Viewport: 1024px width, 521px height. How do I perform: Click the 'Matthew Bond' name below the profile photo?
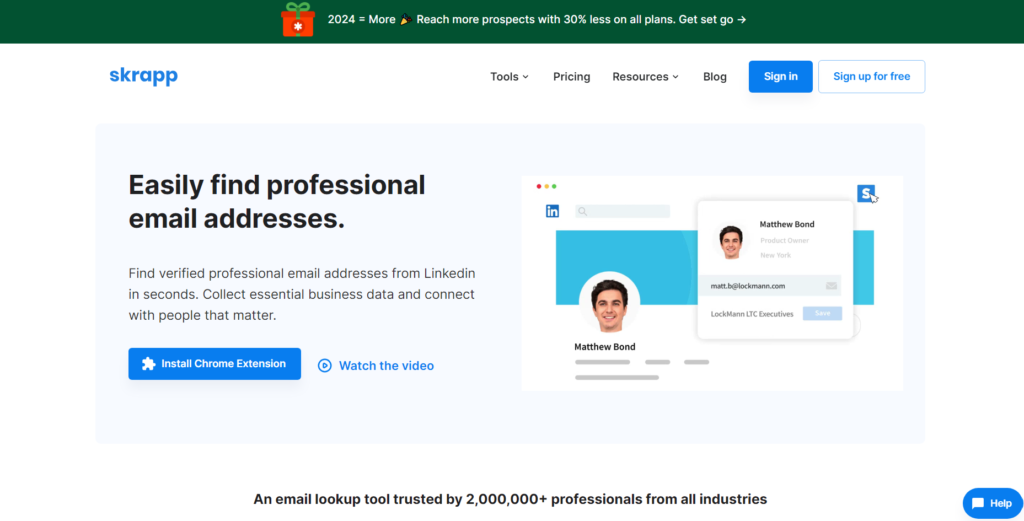tap(605, 347)
